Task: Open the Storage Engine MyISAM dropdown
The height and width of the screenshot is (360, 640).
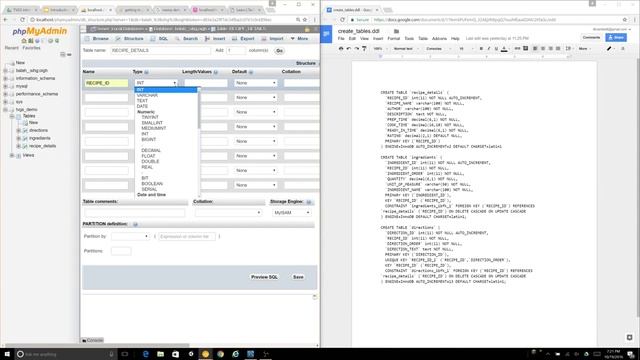Action: click(x=291, y=213)
